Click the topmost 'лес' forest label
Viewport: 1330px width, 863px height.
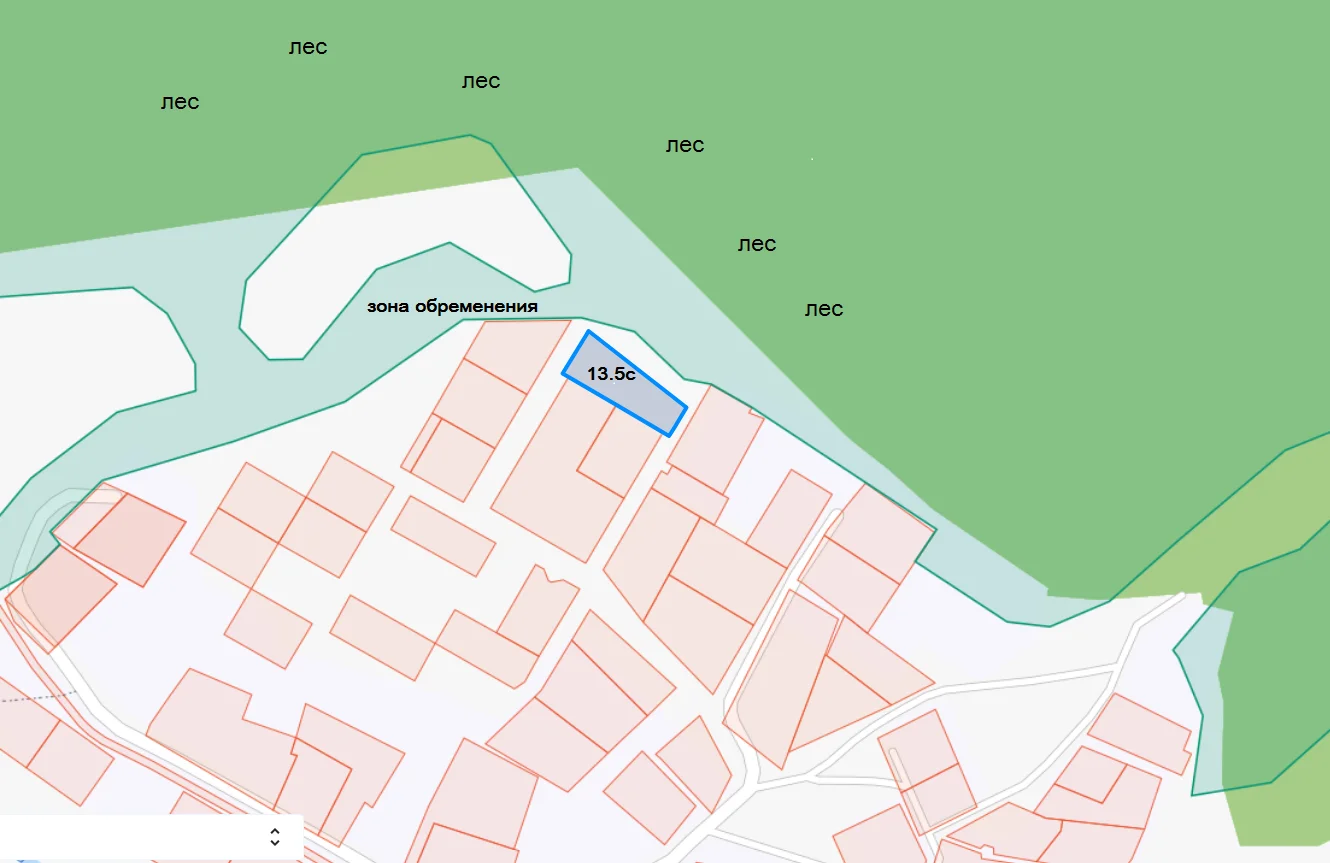tap(308, 47)
